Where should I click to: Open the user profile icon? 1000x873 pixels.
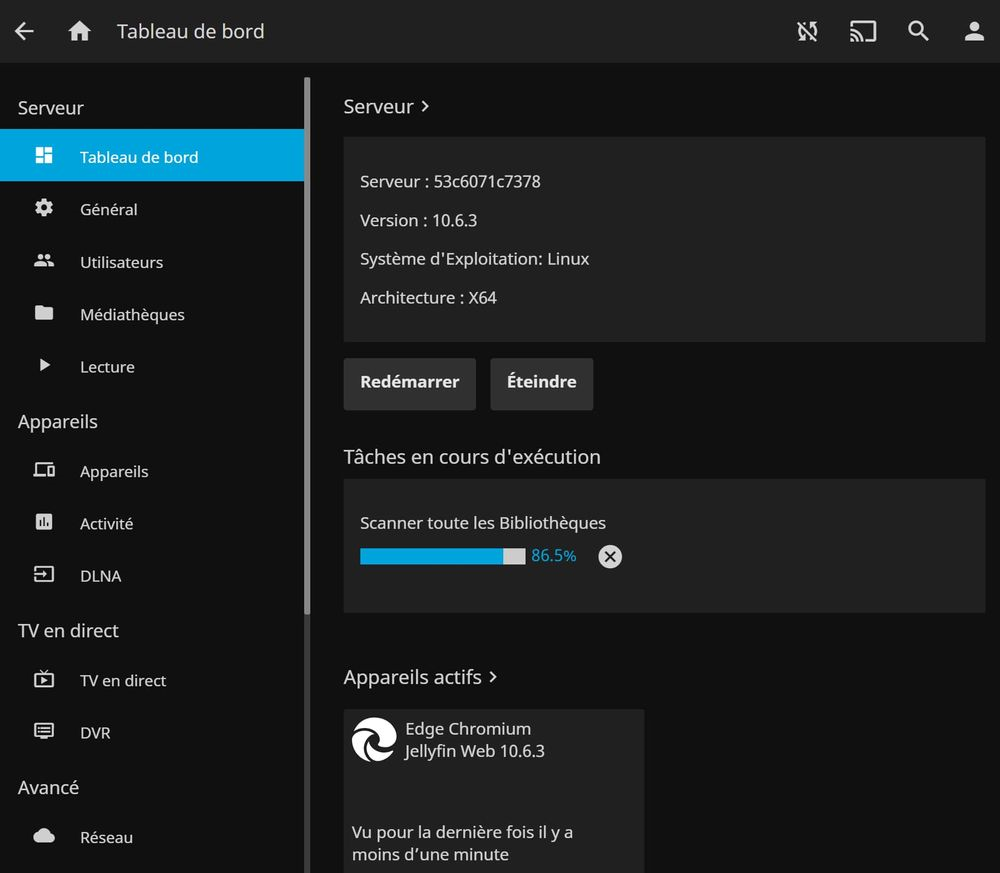(974, 31)
